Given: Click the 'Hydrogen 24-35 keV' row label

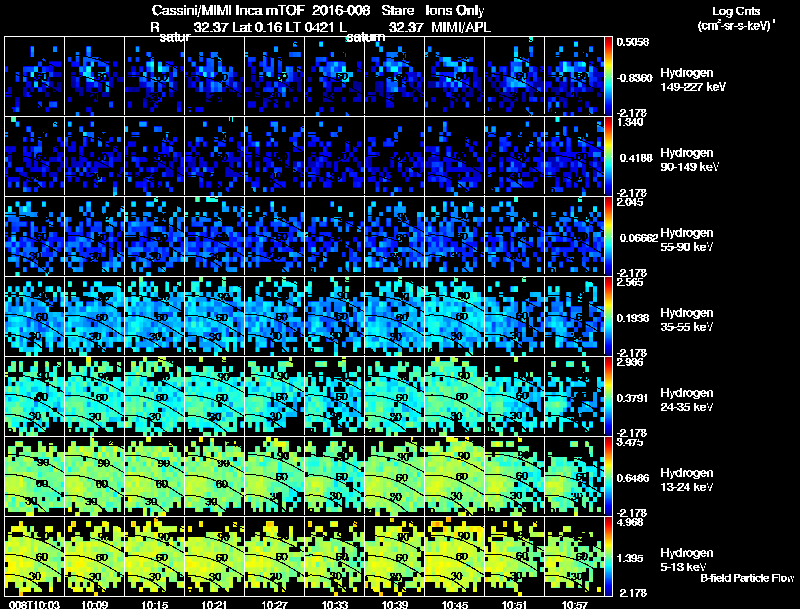Looking at the screenshot, I should pos(687,400).
